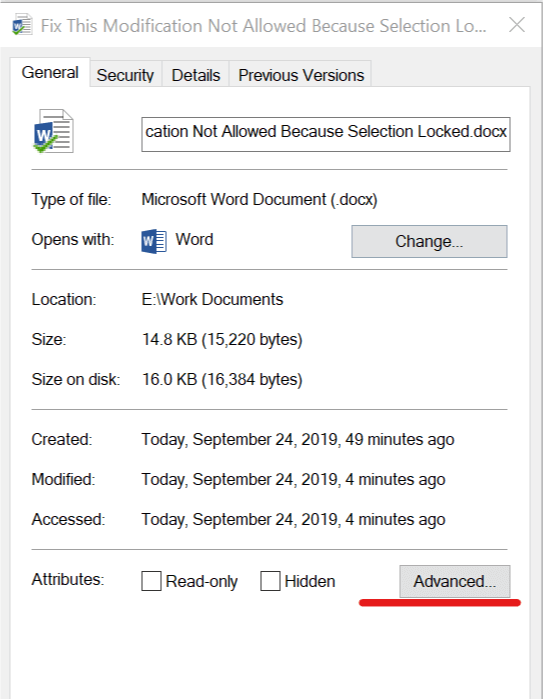Image resolution: width=543 pixels, height=699 pixels.
Task: Switch to the Security tab
Action: (x=125, y=74)
